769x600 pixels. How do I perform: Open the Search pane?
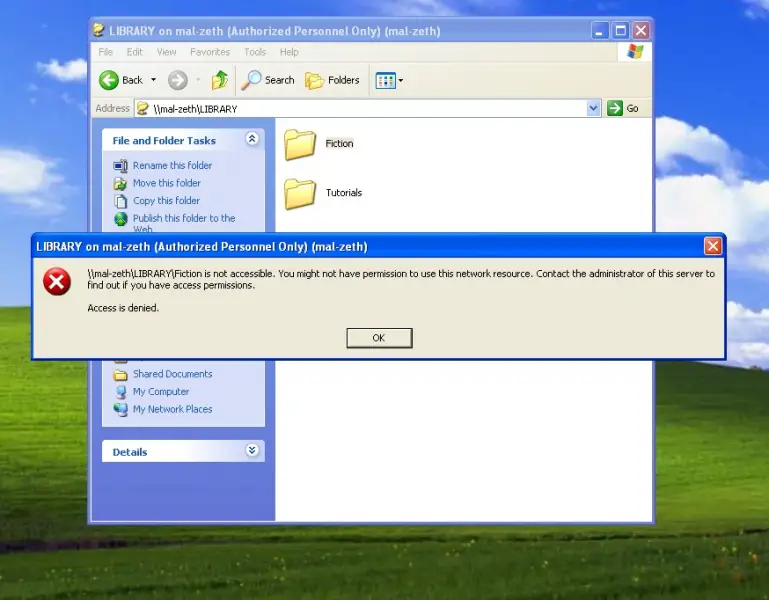coord(268,80)
